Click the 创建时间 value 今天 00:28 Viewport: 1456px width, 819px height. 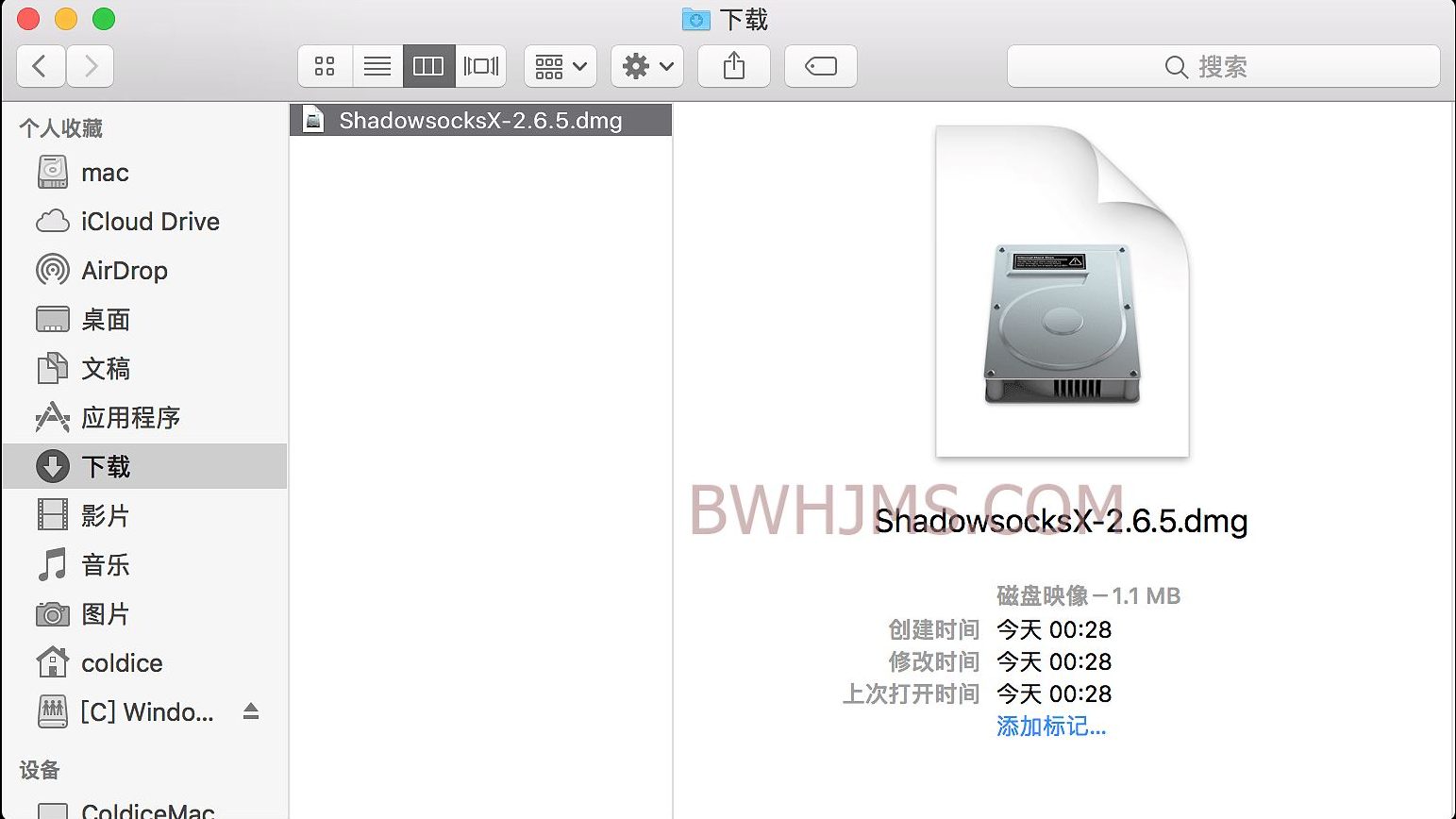point(1054,629)
